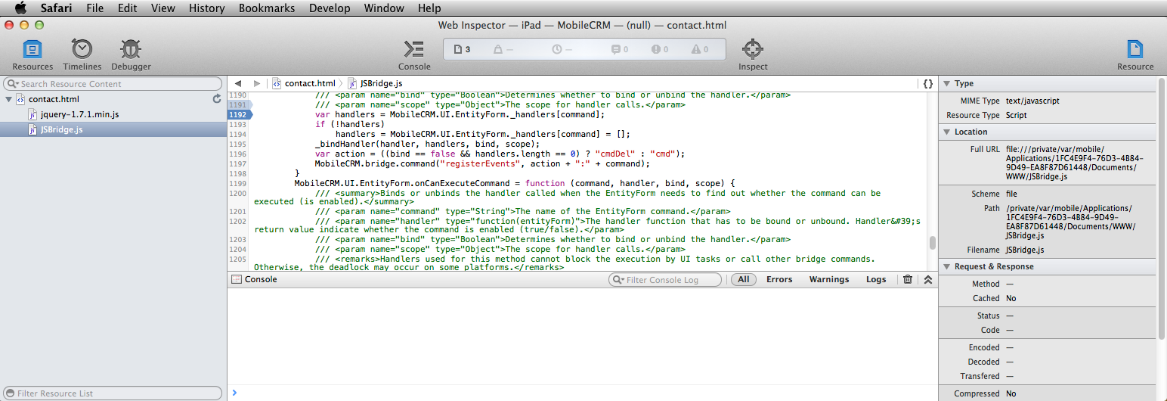1167x401 pixels.
Task: Open the Develop menu
Action: click(327, 8)
